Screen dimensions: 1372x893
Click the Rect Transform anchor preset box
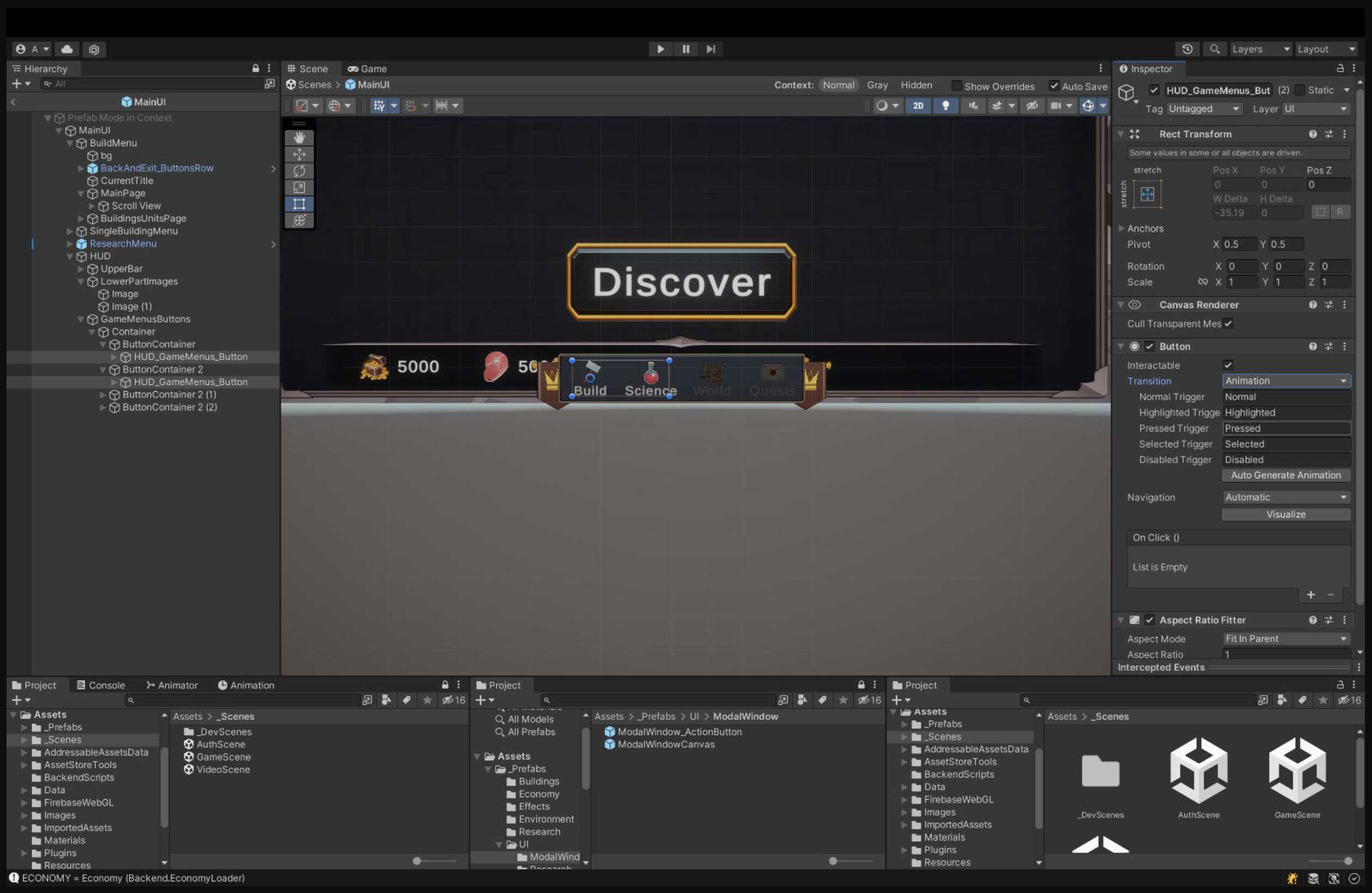1147,194
